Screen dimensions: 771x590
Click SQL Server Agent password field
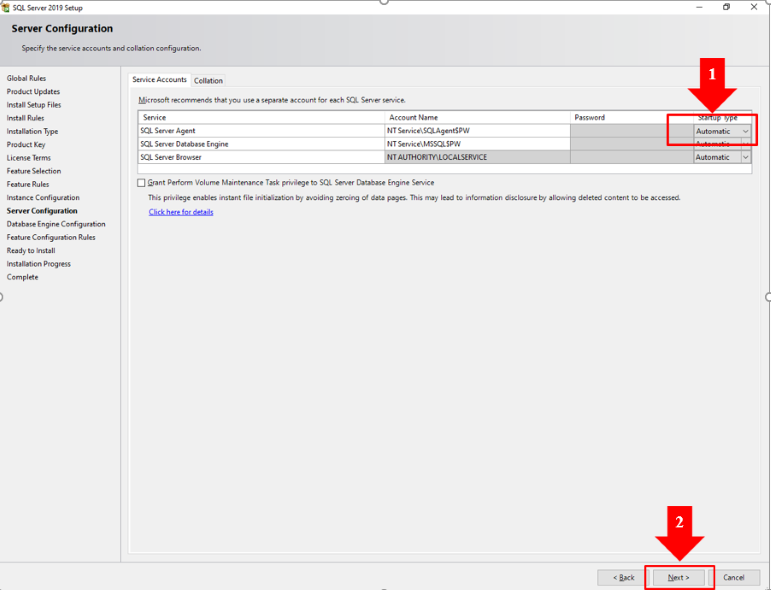tap(631, 131)
